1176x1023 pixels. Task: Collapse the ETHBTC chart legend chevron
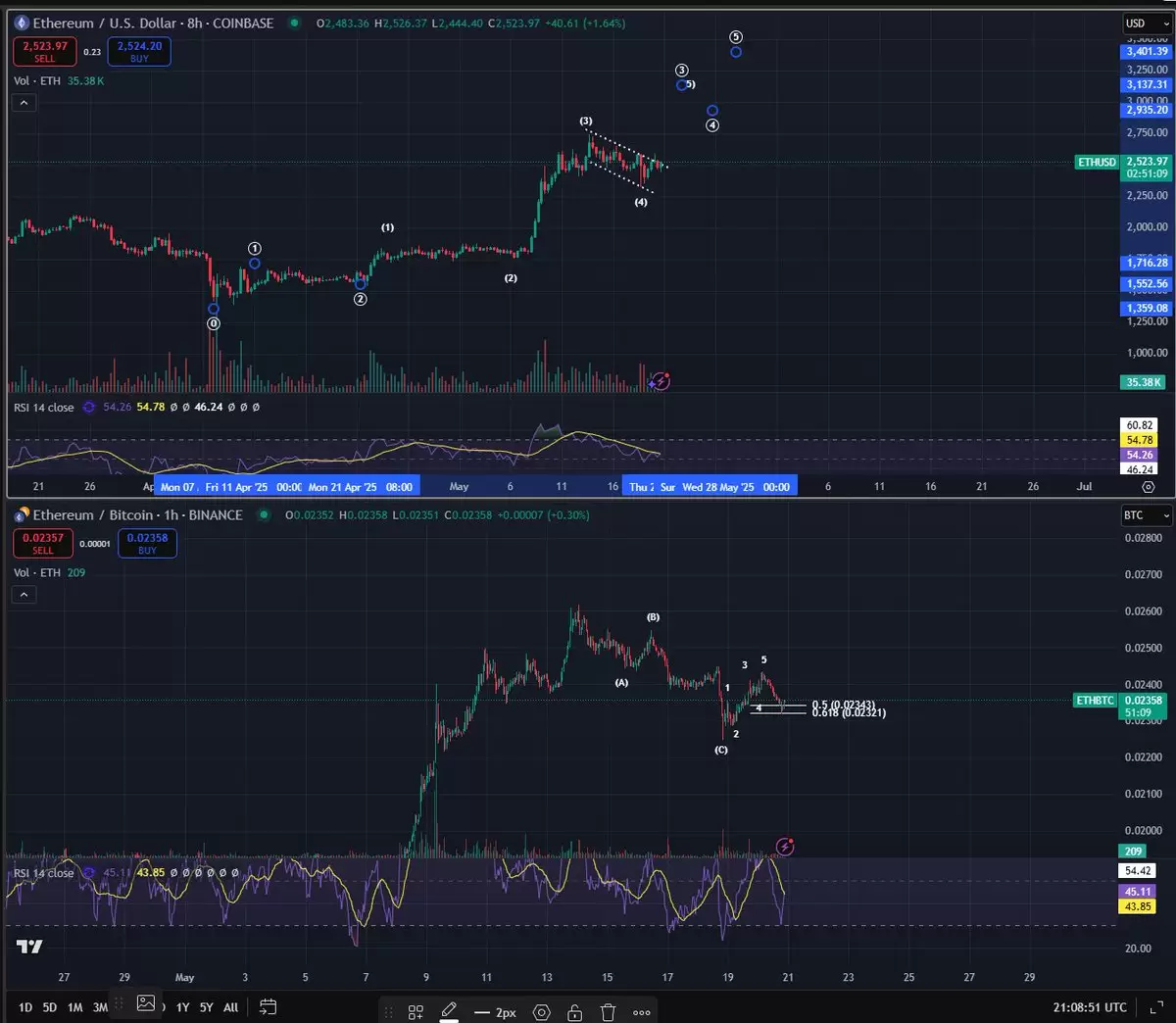24,594
